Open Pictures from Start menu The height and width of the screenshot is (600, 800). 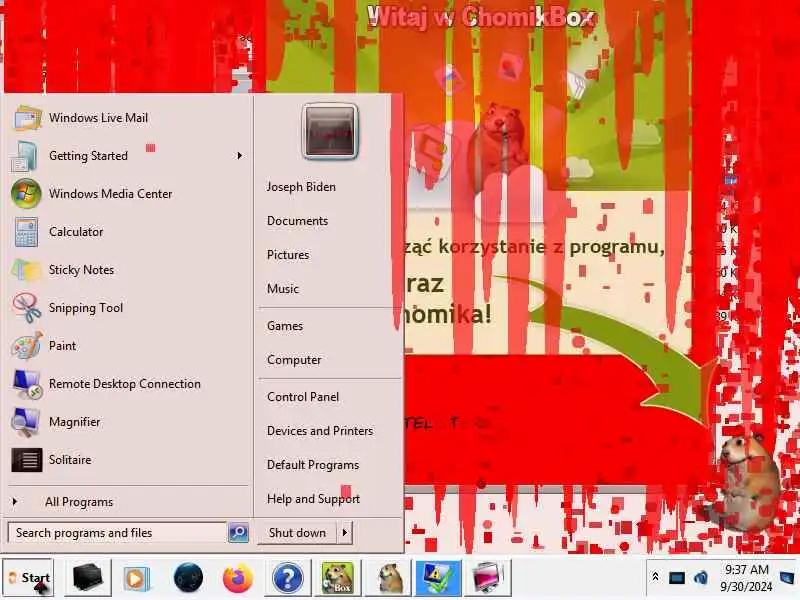click(x=288, y=255)
